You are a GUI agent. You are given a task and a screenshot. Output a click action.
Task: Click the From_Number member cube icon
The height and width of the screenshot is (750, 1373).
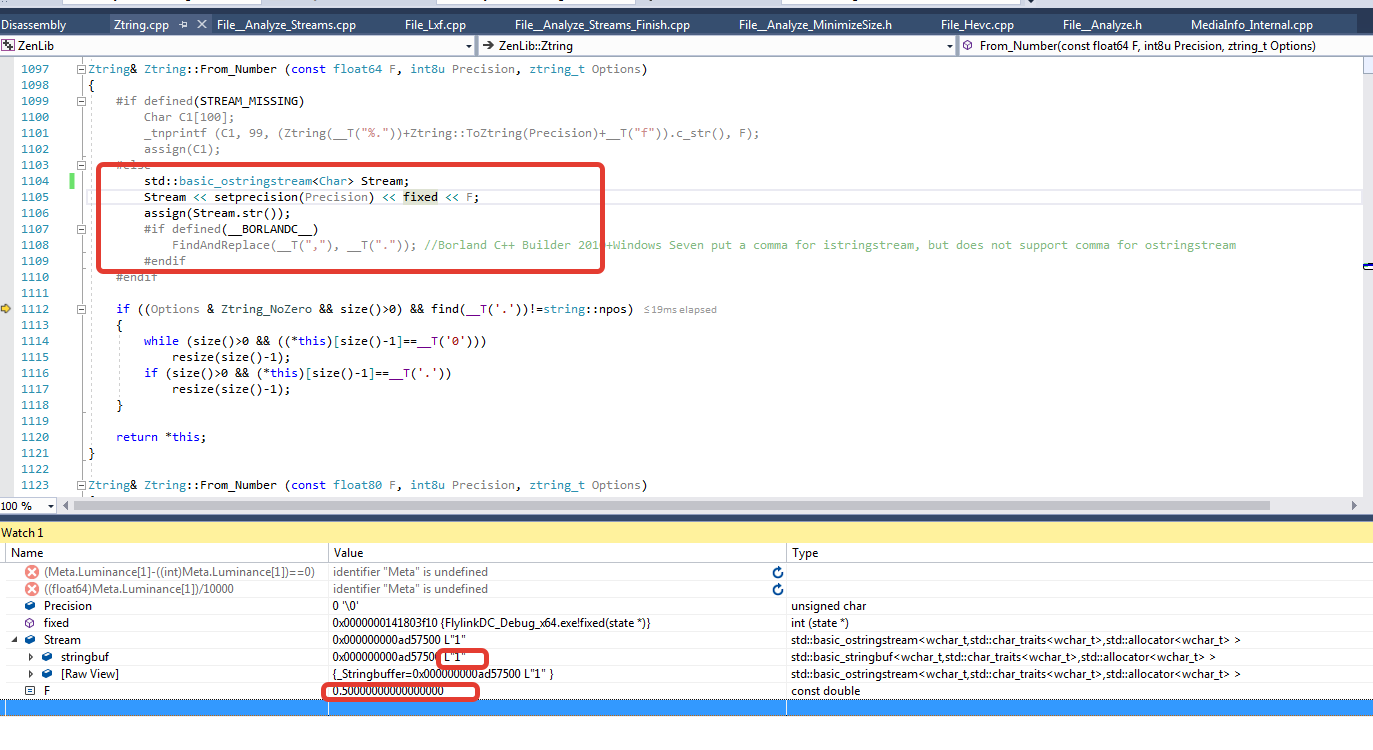(968, 45)
